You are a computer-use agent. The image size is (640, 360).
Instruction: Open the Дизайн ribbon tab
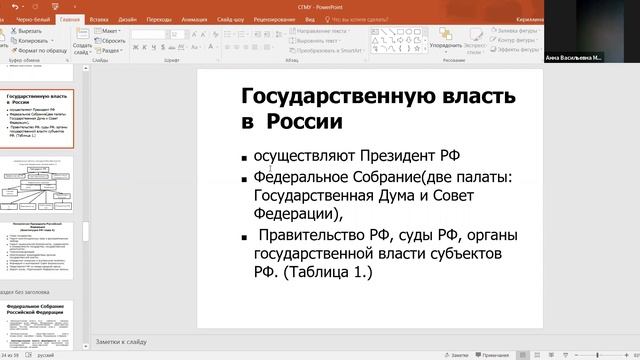pos(127,19)
